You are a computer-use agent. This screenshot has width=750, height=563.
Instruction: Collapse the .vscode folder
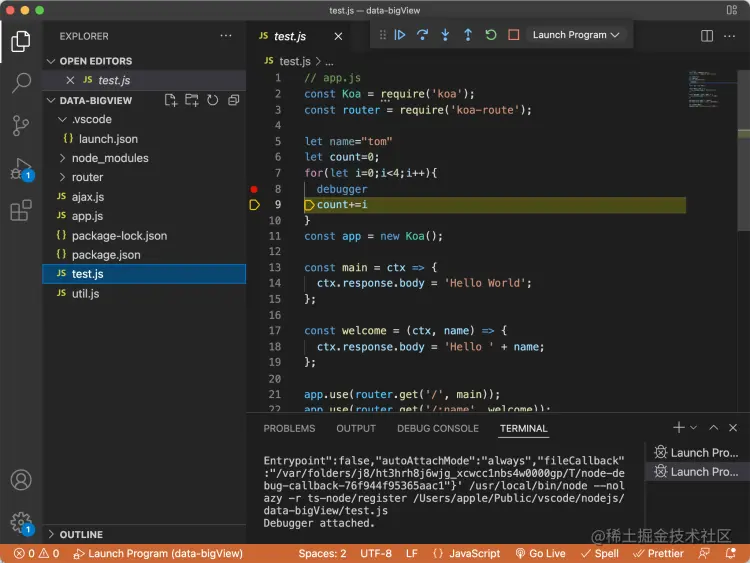point(62,119)
